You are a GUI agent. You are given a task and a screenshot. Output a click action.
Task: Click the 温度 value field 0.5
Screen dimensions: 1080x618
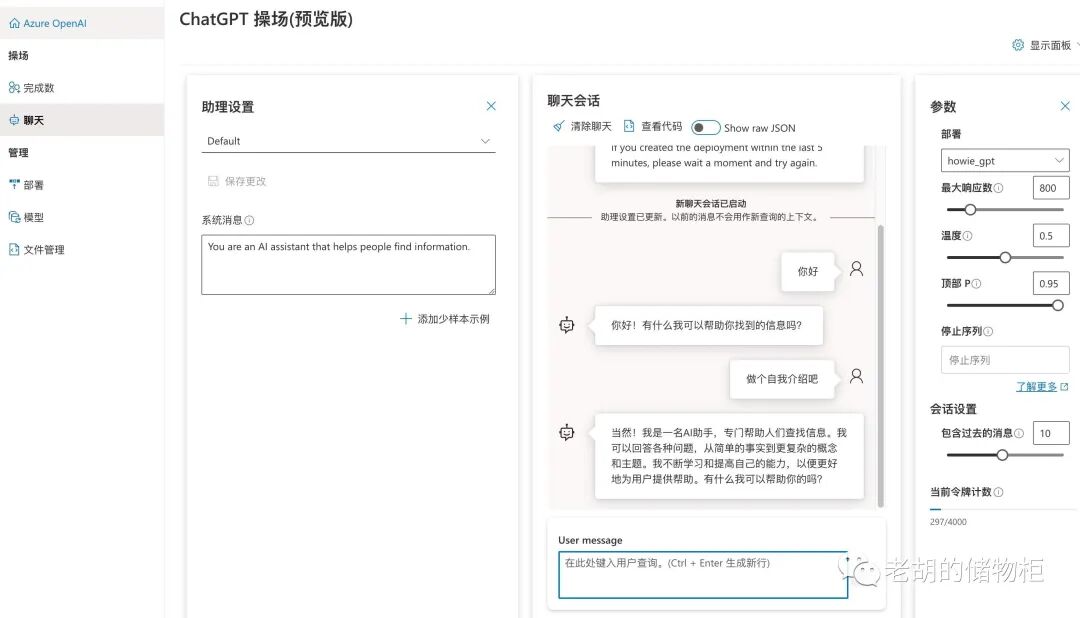click(1051, 236)
